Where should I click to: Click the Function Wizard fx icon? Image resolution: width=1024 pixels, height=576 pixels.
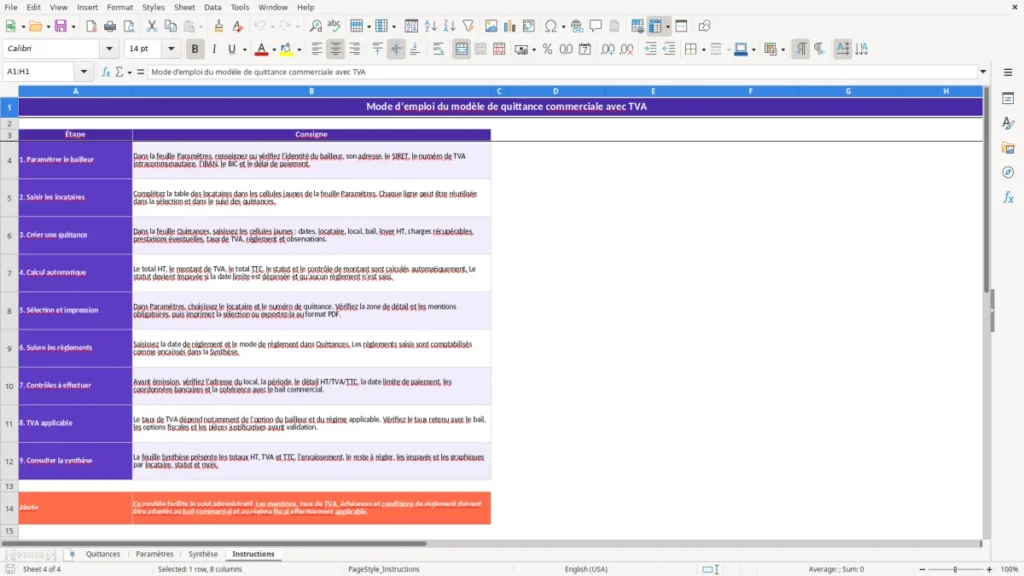click(x=106, y=72)
